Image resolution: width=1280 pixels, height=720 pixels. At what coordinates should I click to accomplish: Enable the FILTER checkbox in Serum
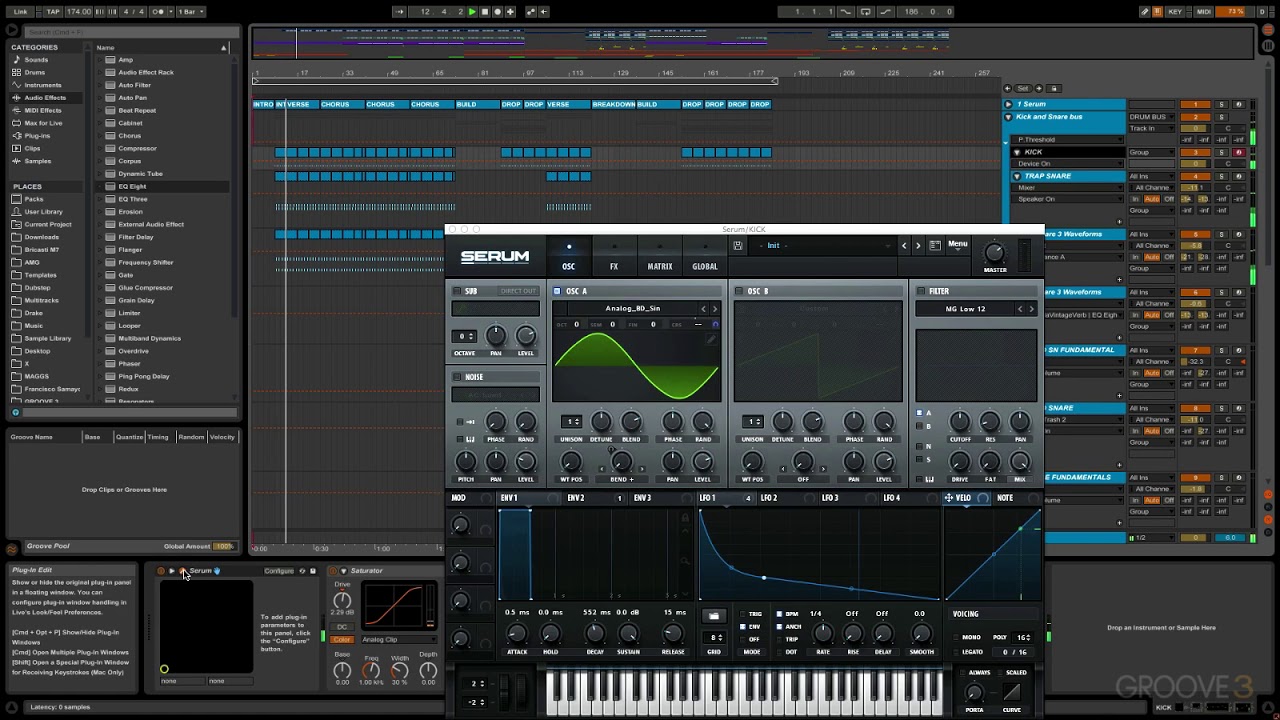pos(921,291)
